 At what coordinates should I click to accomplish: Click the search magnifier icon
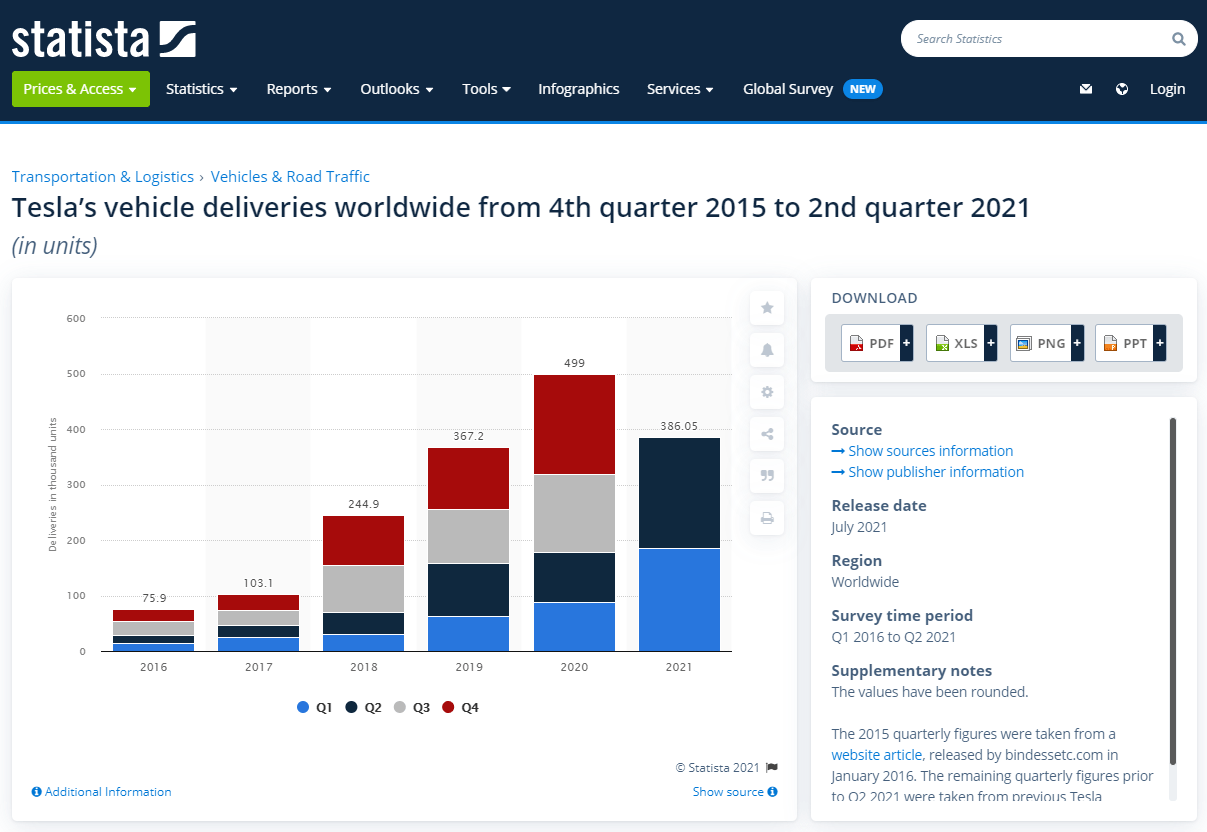[1178, 39]
